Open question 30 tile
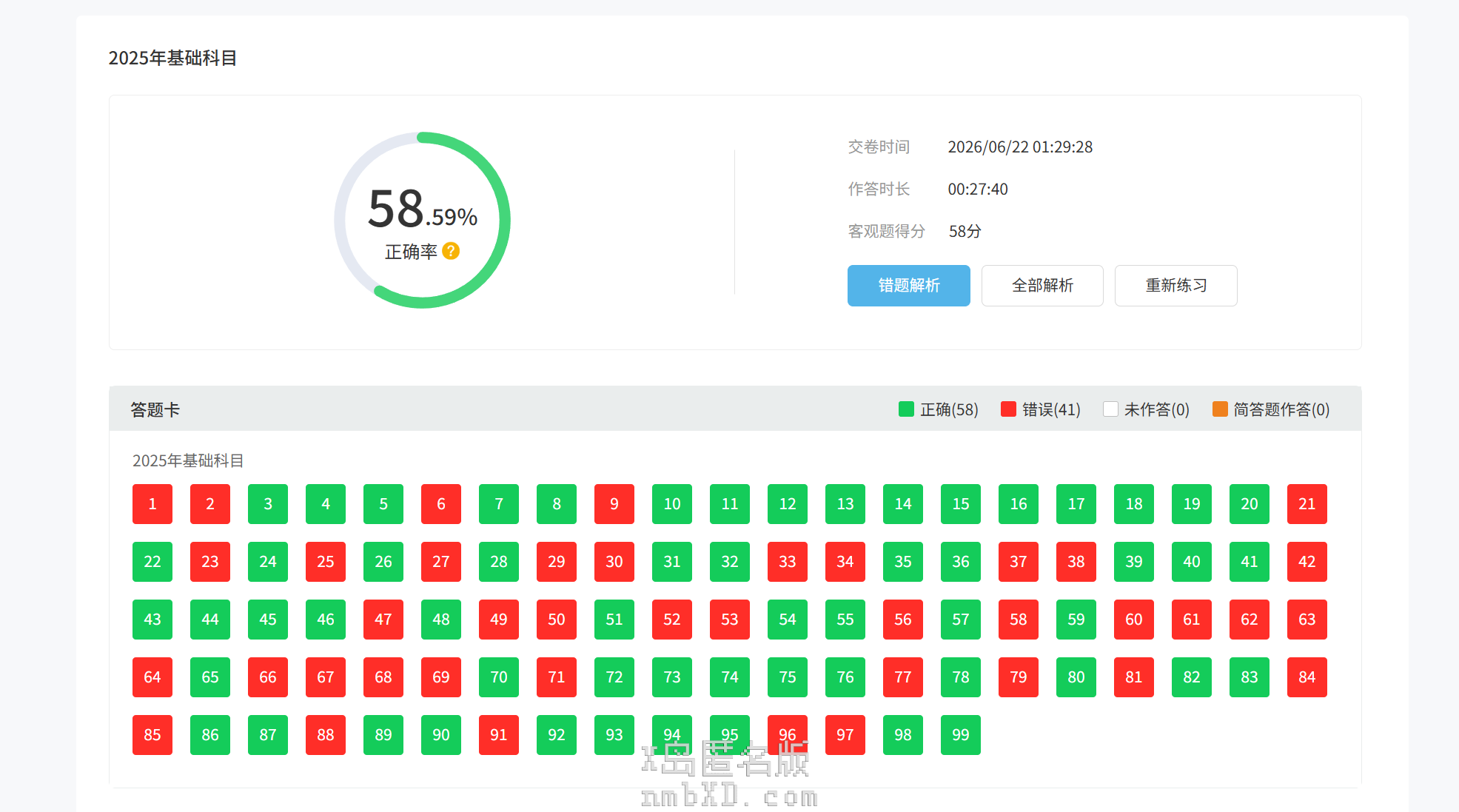 tap(614, 562)
